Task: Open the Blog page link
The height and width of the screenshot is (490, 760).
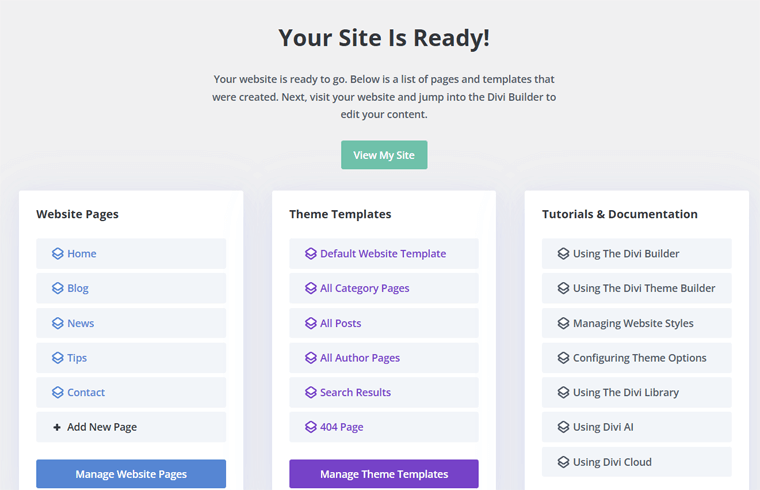Action: coord(131,288)
